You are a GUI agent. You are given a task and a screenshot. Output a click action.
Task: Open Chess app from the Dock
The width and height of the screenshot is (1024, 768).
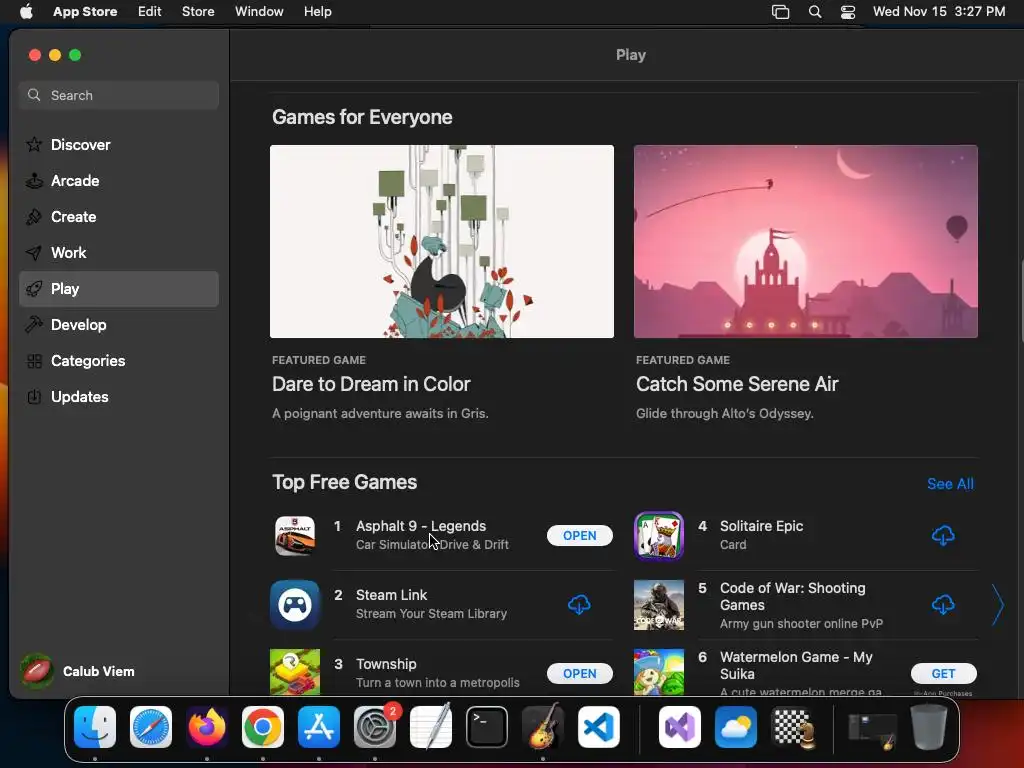(792, 727)
